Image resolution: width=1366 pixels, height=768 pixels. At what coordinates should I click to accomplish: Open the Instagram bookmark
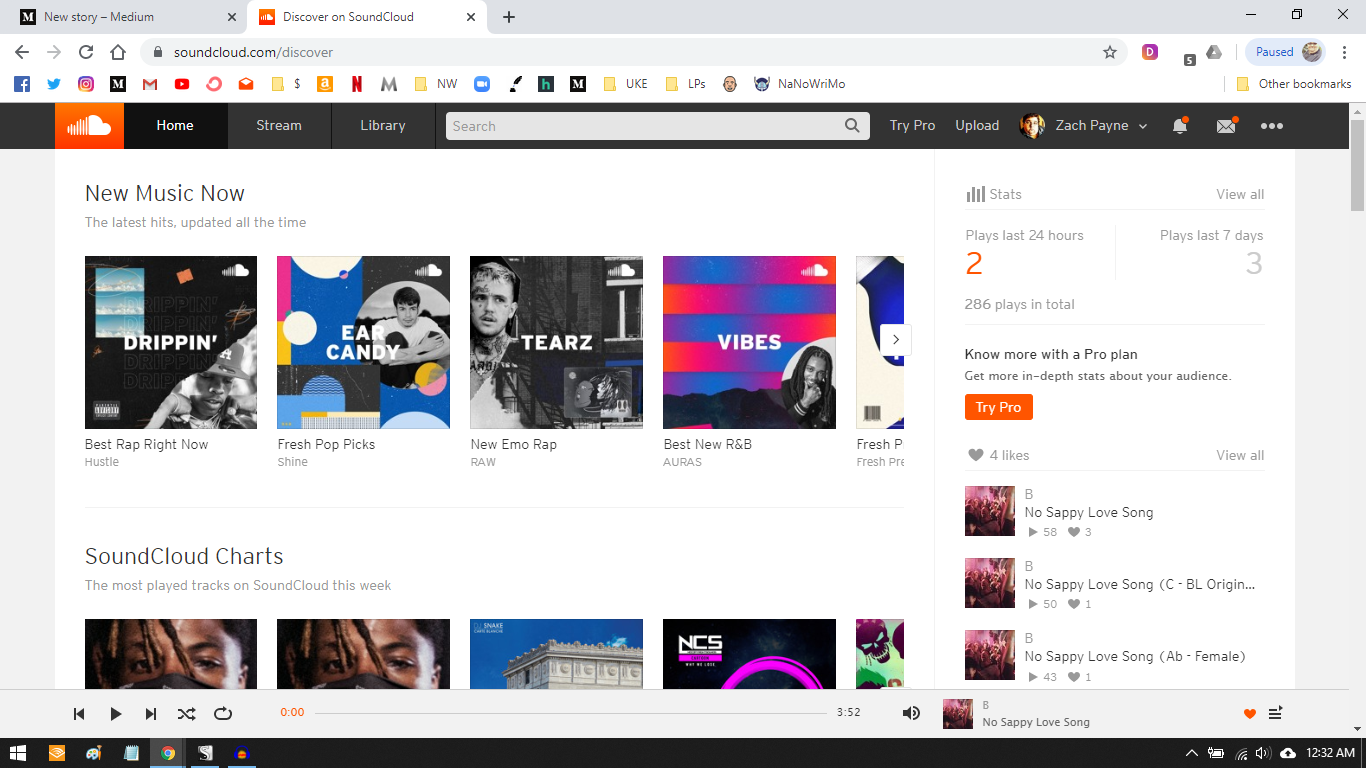click(86, 84)
